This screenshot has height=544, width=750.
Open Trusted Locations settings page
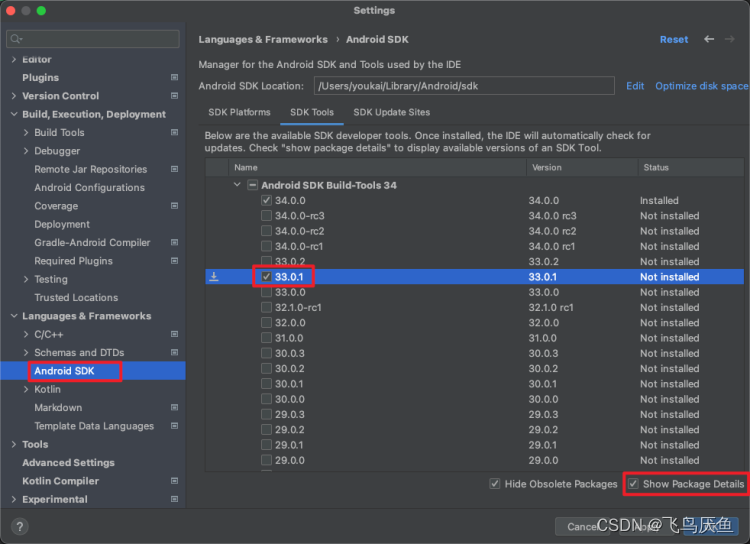pyautogui.click(x=76, y=298)
